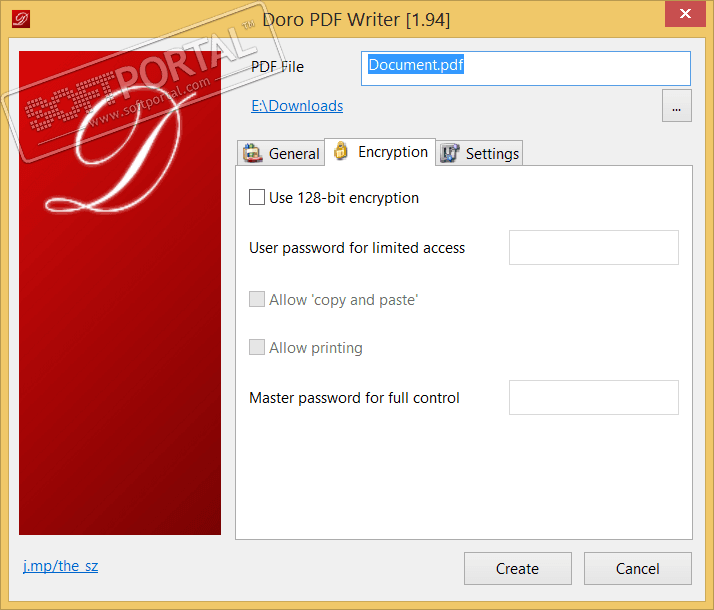Click the Doro app icon in title bar

click(x=21, y=19)
